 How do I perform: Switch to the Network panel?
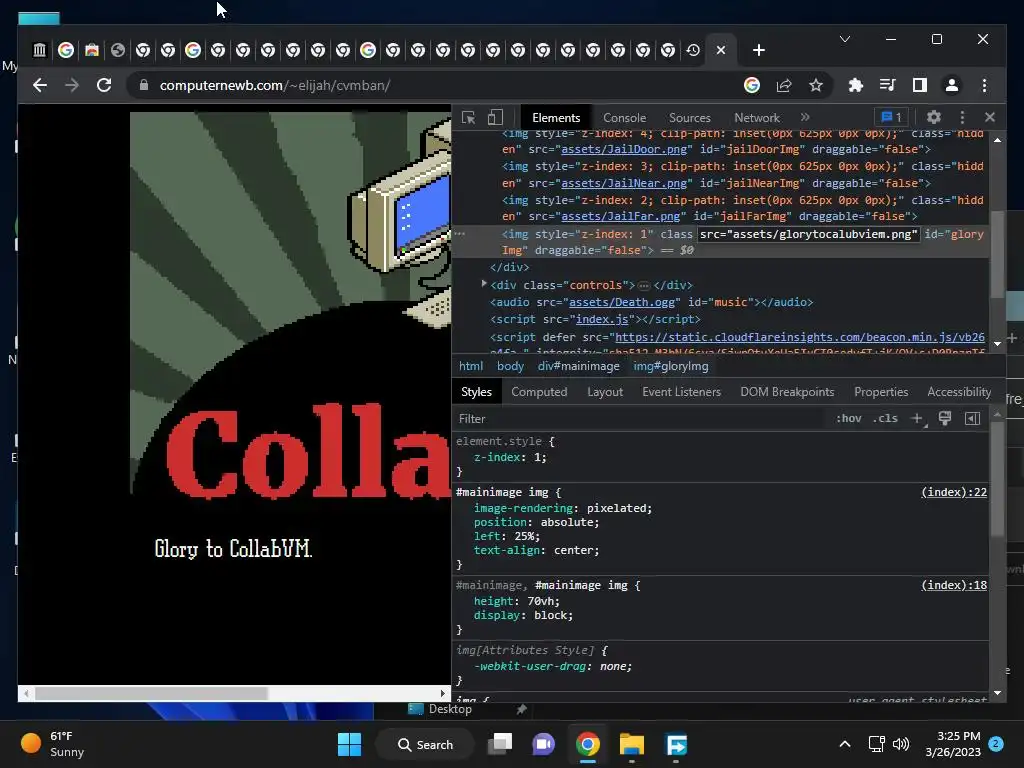[757, 118]
